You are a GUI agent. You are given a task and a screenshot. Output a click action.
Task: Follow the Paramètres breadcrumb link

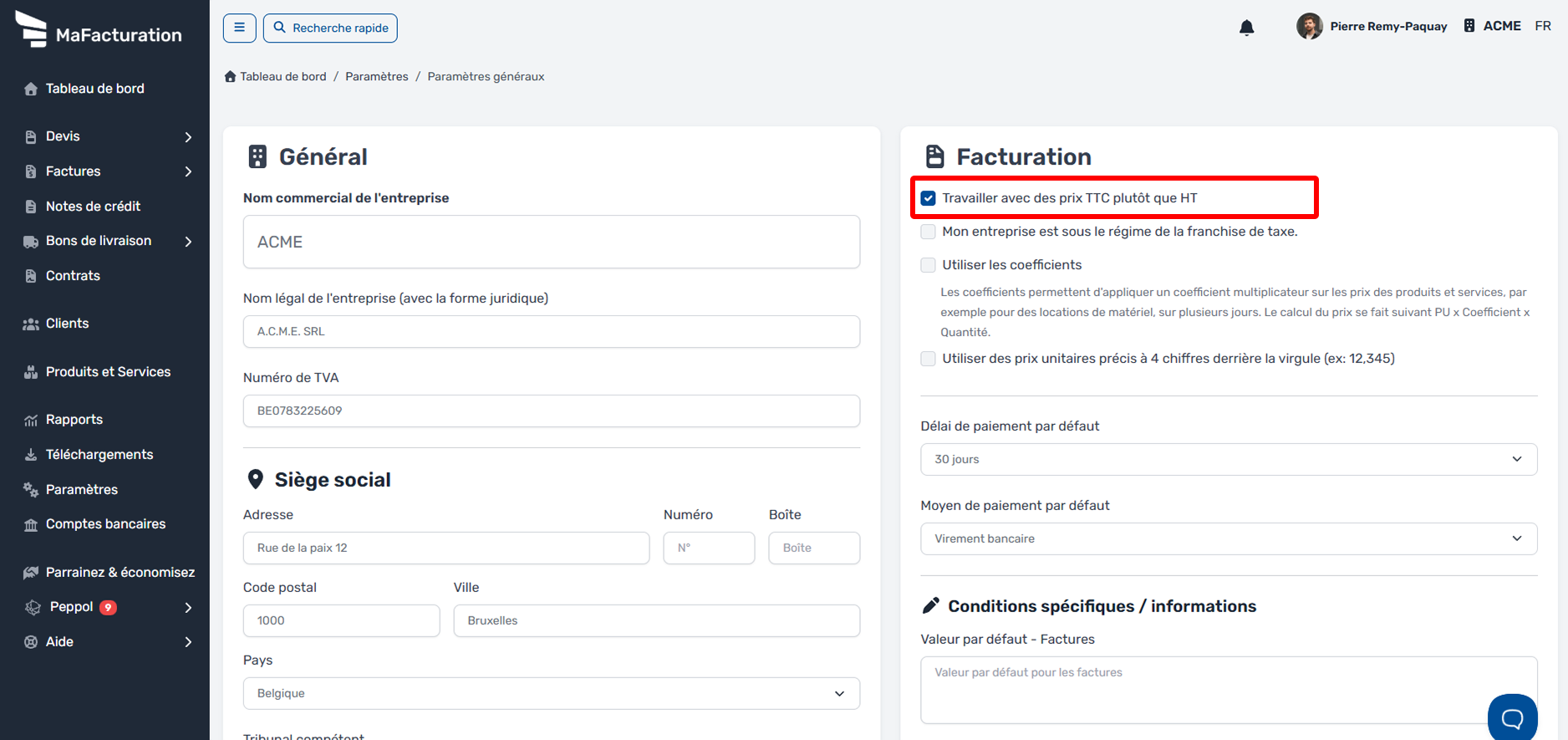tap(377, 76)
